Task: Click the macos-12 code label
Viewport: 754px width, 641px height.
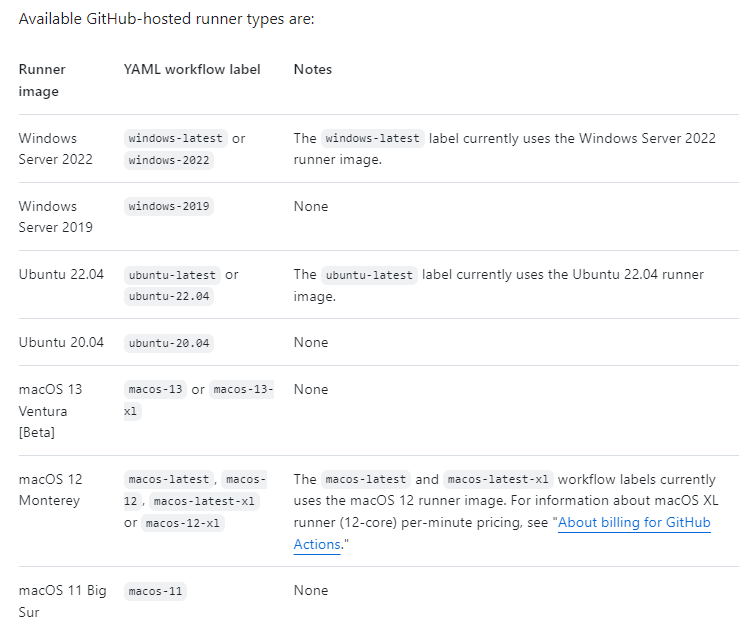Action: click(245, 479)
